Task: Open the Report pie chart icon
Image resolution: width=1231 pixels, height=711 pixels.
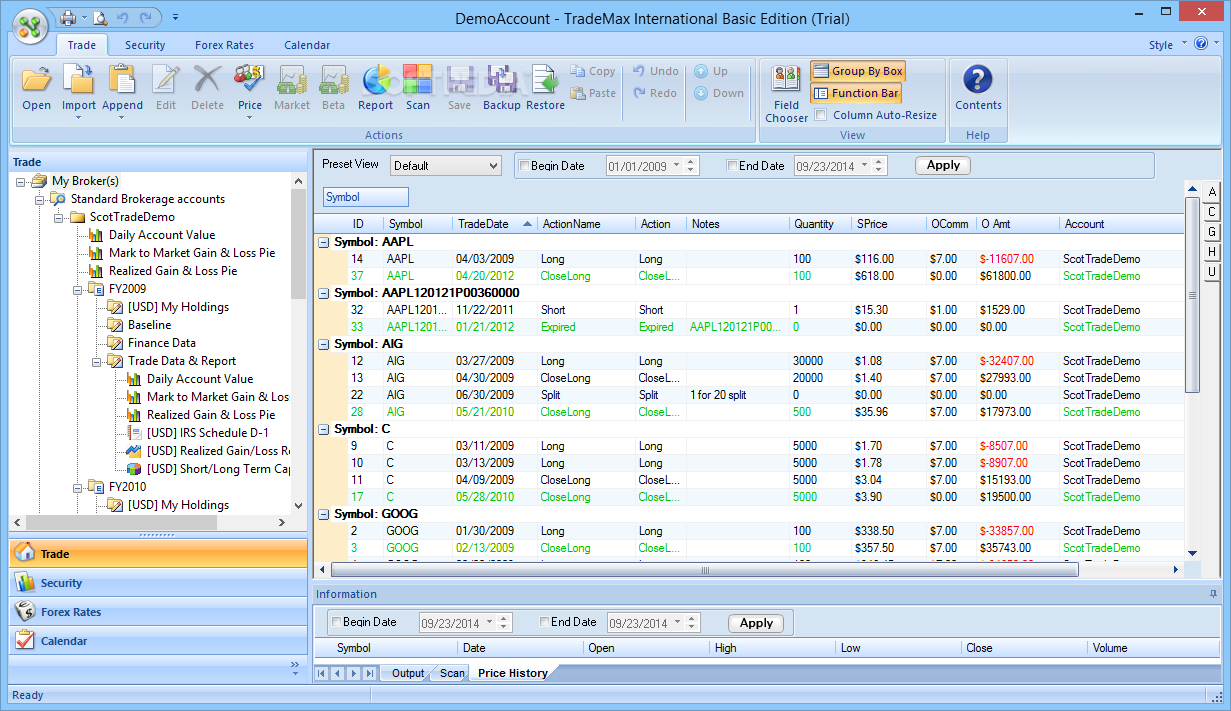Action: [x=375, y=79]
